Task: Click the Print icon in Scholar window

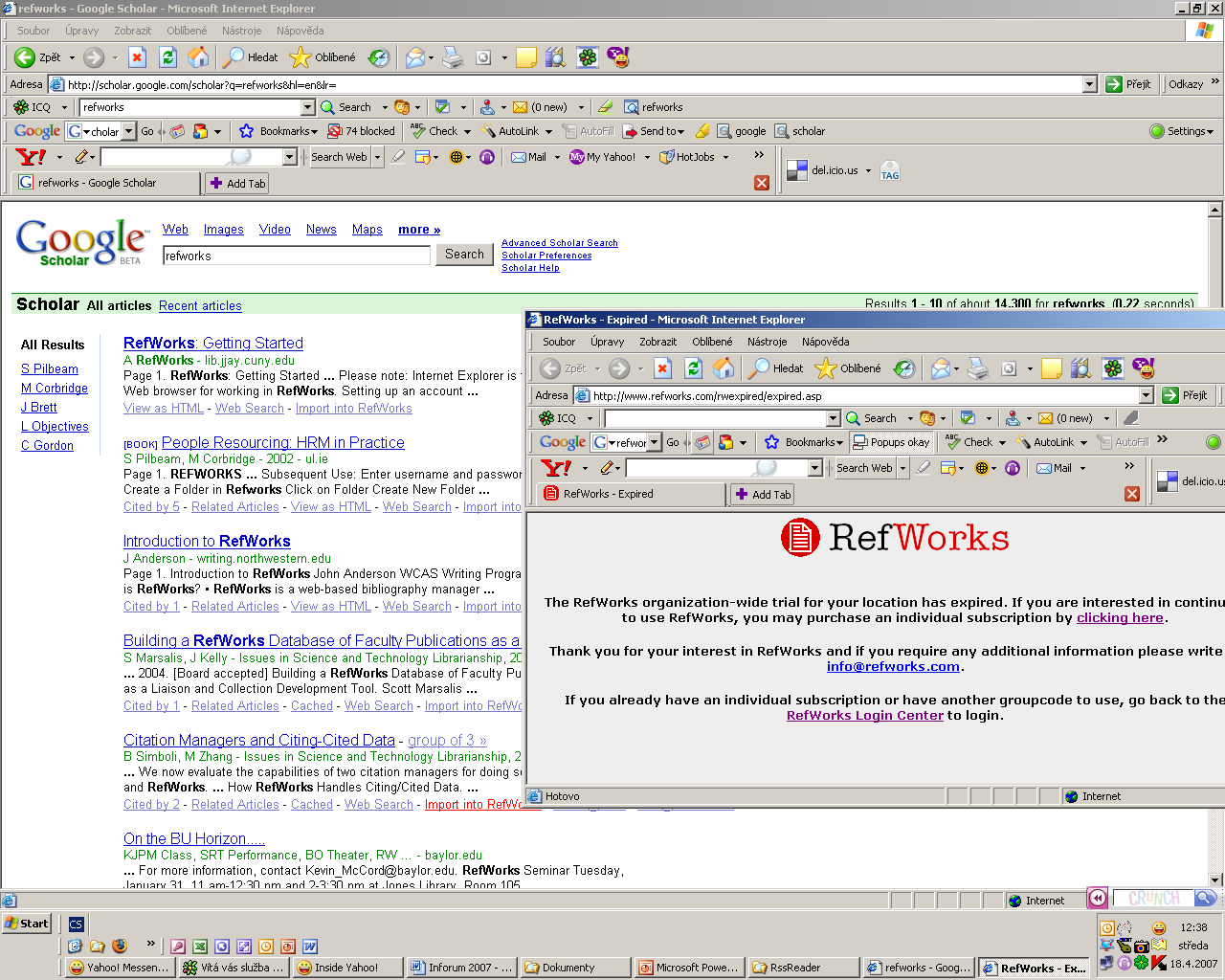Action: point(453,57)
